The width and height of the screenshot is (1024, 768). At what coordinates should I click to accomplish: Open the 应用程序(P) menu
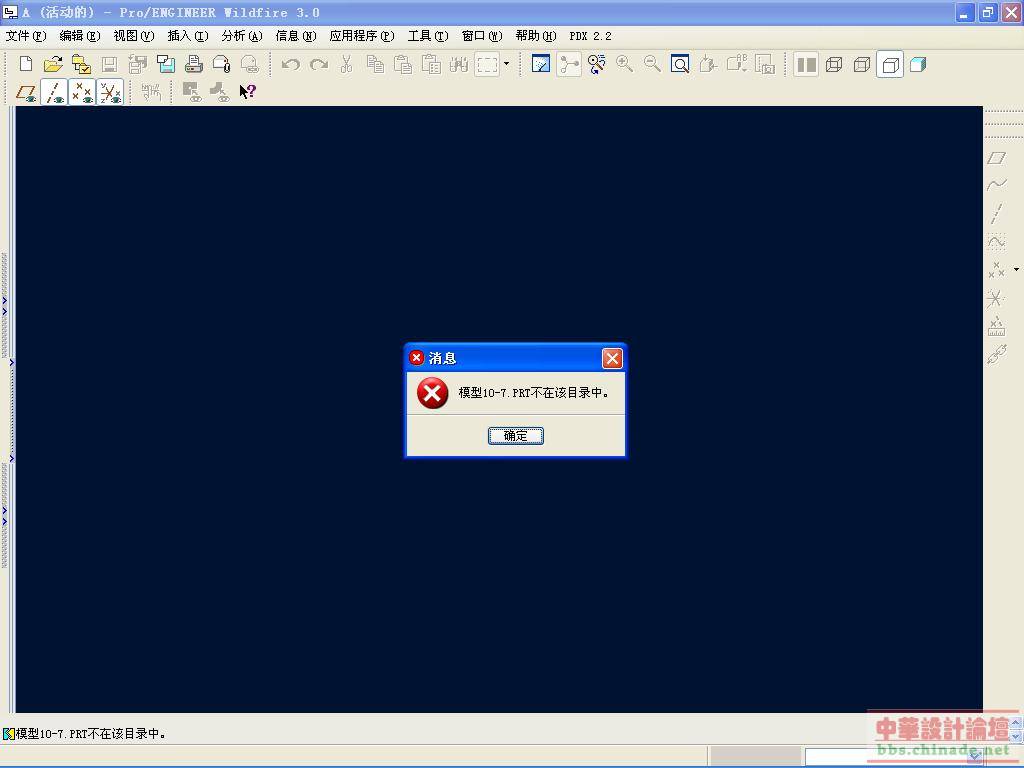[x=362, y=36]
